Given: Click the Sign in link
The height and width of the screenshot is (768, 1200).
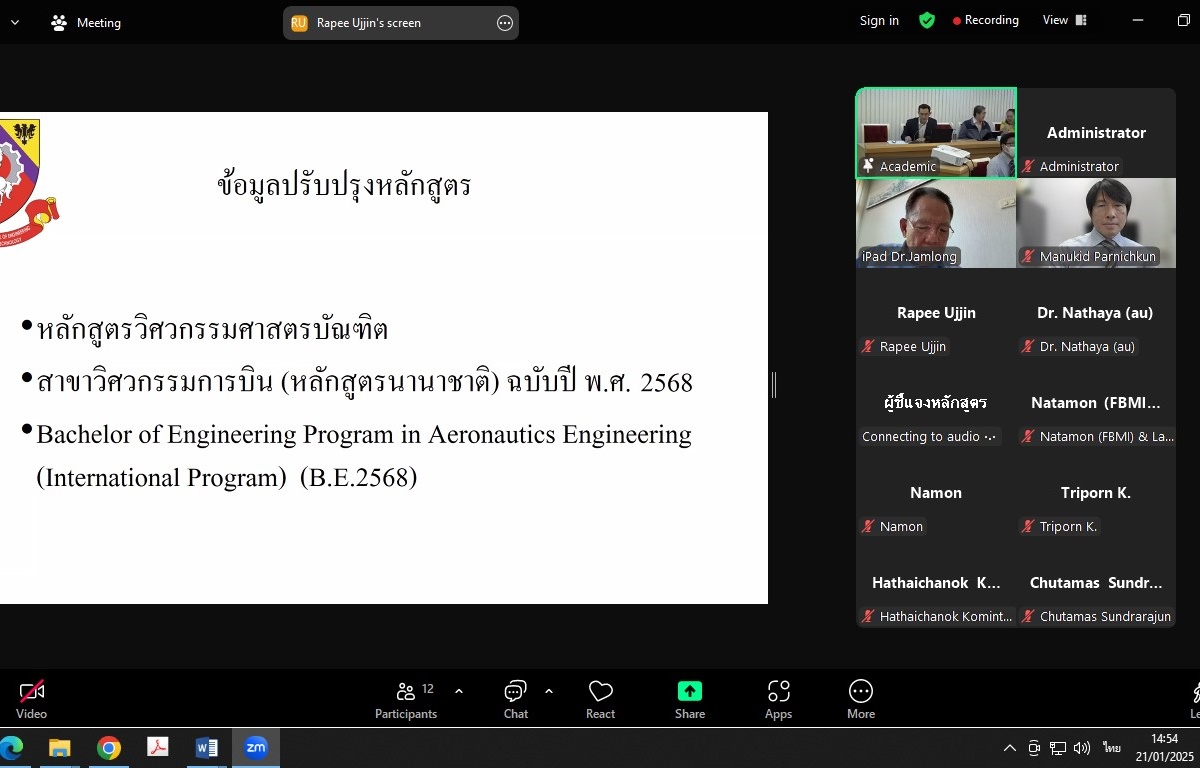Looking at the screenshot, I should point(879,21).
